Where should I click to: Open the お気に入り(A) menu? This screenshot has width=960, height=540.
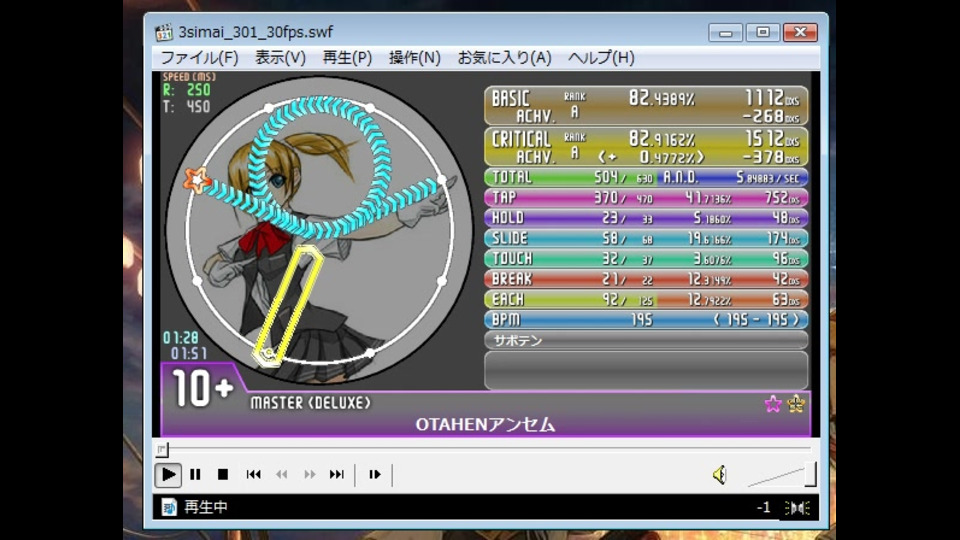coord(504,58)
